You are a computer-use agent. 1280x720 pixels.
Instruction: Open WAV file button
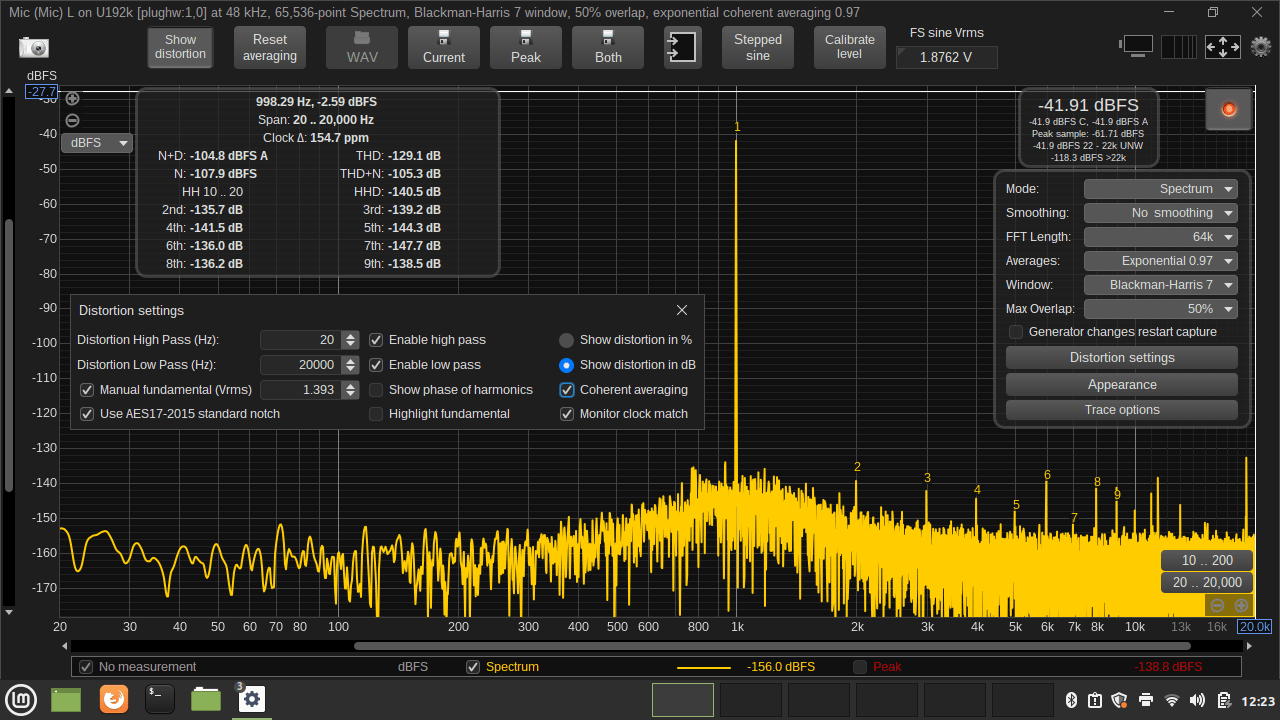pos(362,47)
